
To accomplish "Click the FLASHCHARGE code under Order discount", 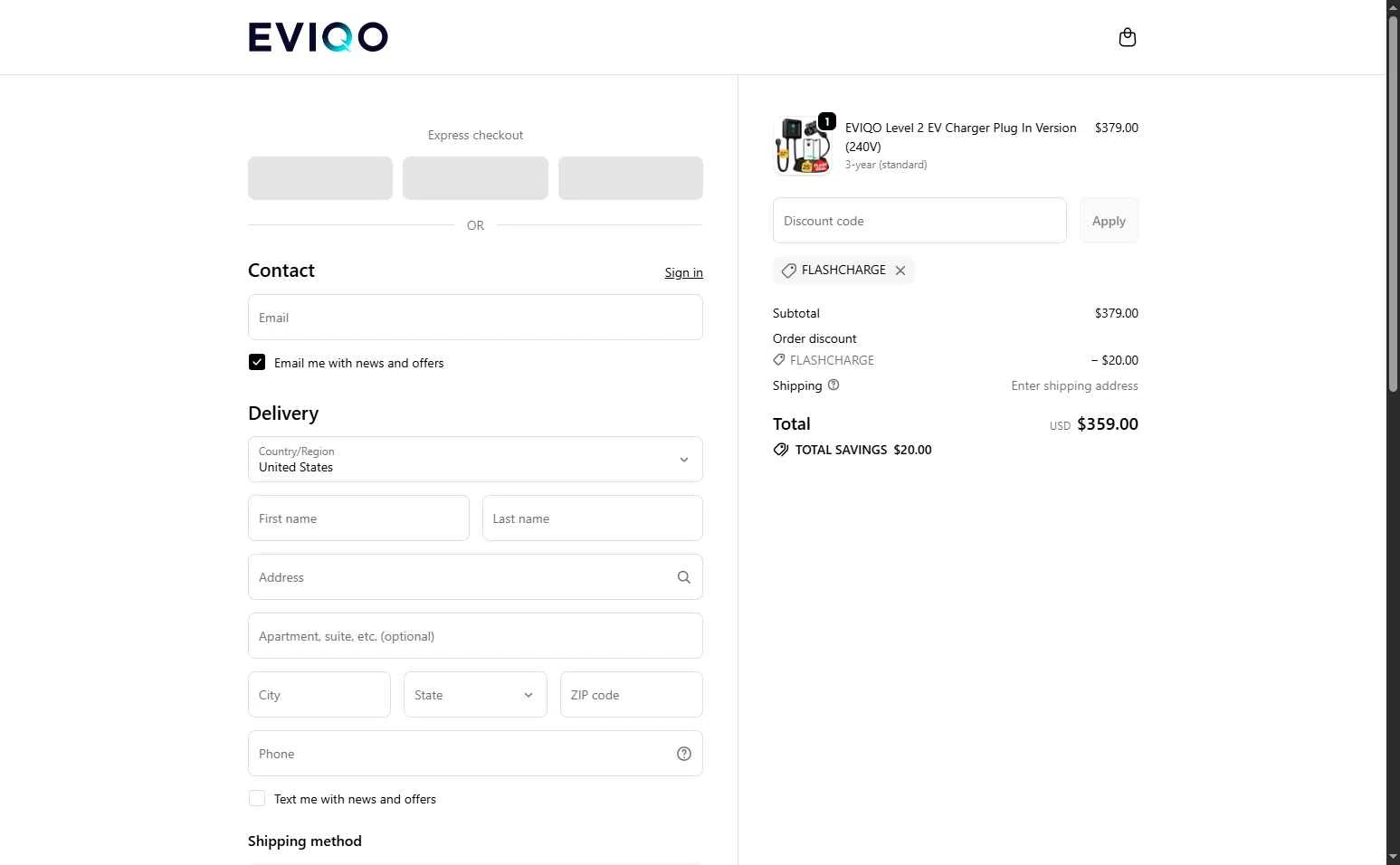I will 832,360.
